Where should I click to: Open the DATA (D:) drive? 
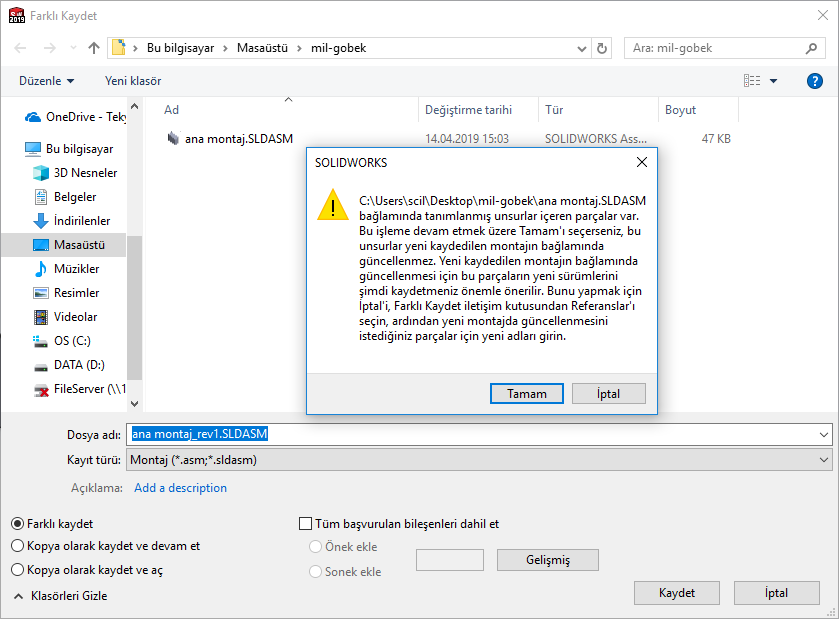coord(69,365)
